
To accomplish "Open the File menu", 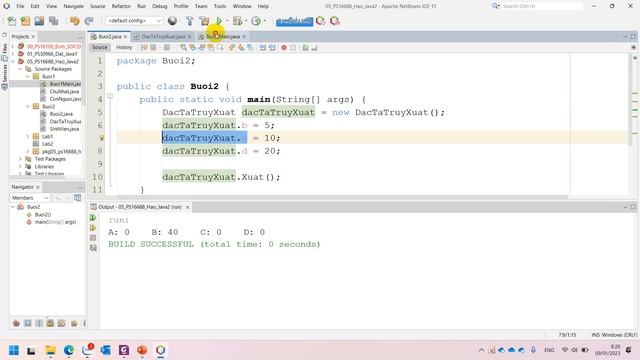I will pos(20,6).
